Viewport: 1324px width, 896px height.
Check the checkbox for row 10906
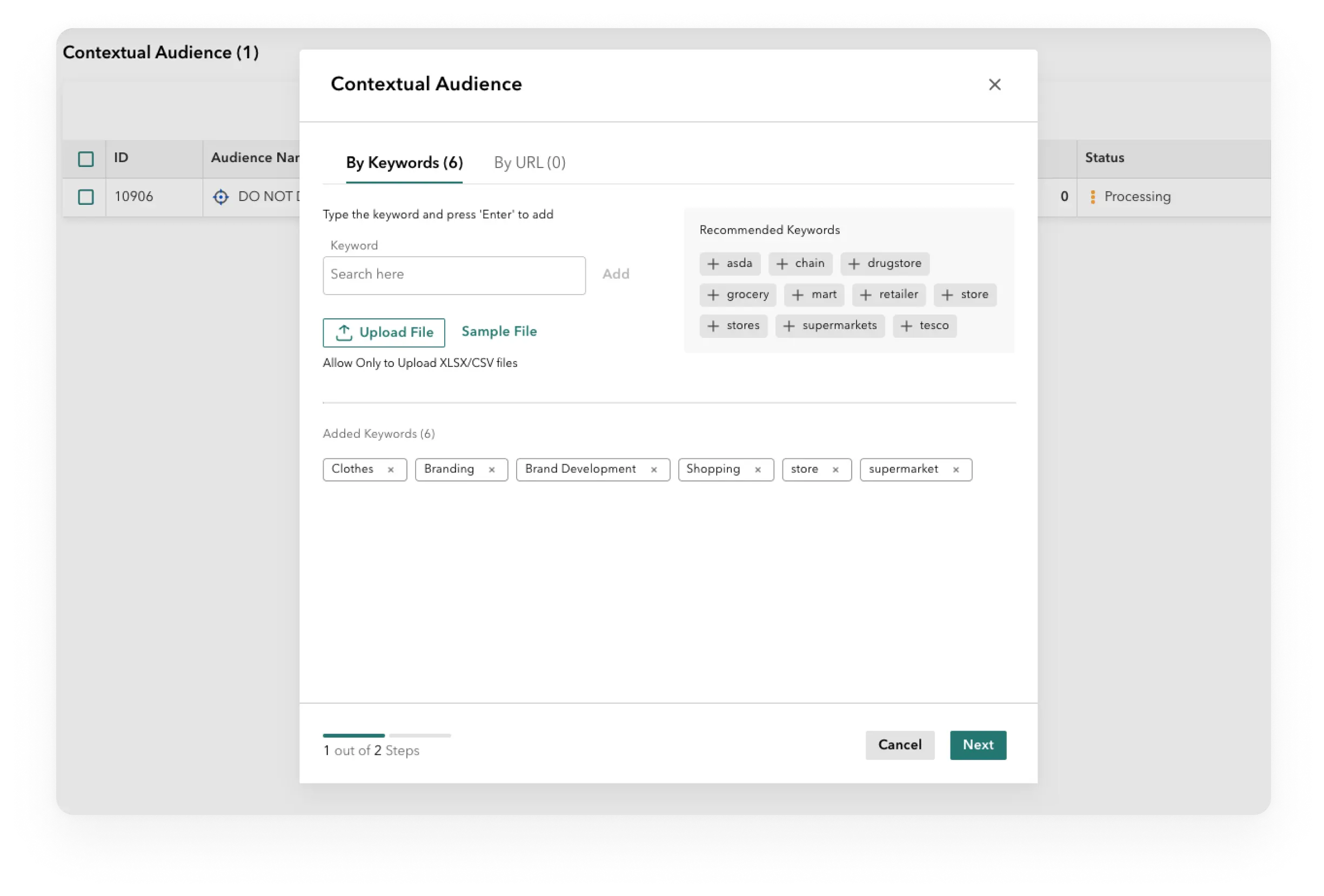(x=86, y=196)
